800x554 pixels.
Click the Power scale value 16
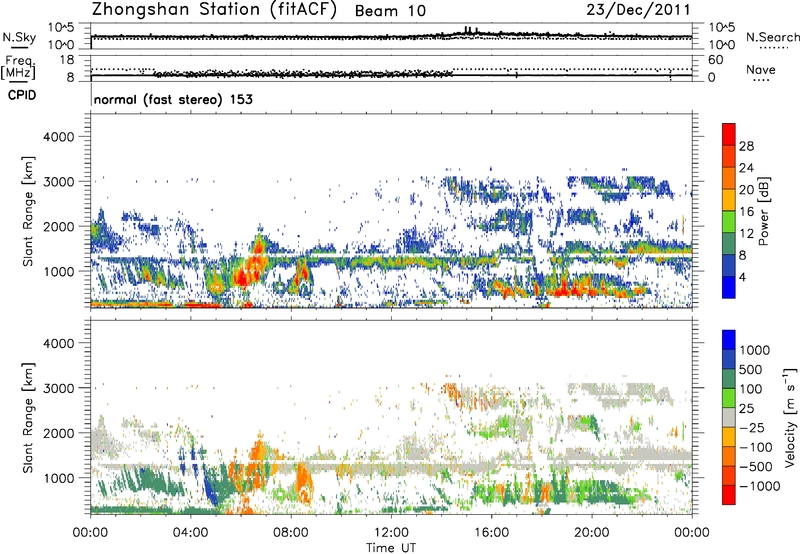746,212
